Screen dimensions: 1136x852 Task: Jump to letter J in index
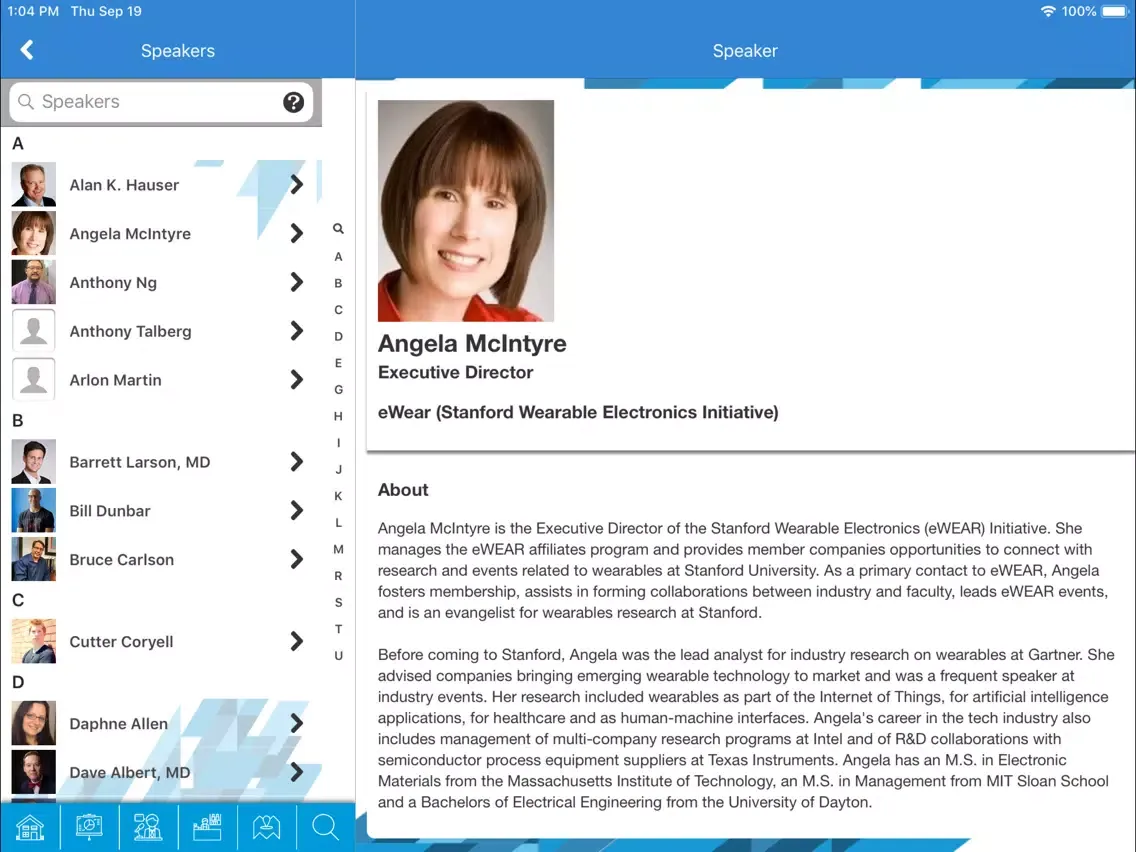[338, 469]
